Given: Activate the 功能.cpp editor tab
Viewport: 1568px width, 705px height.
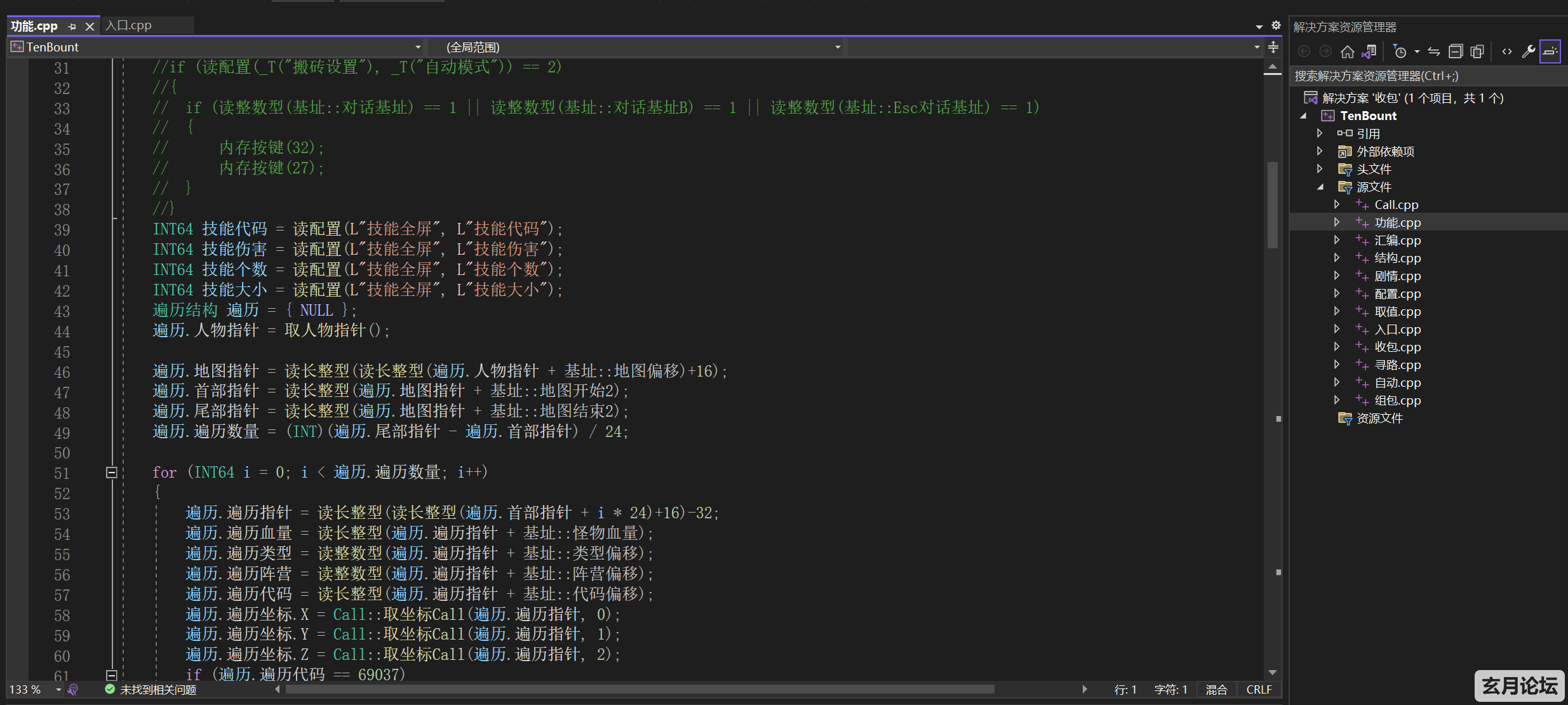Looking at the screenshot, I should point(34,26).
